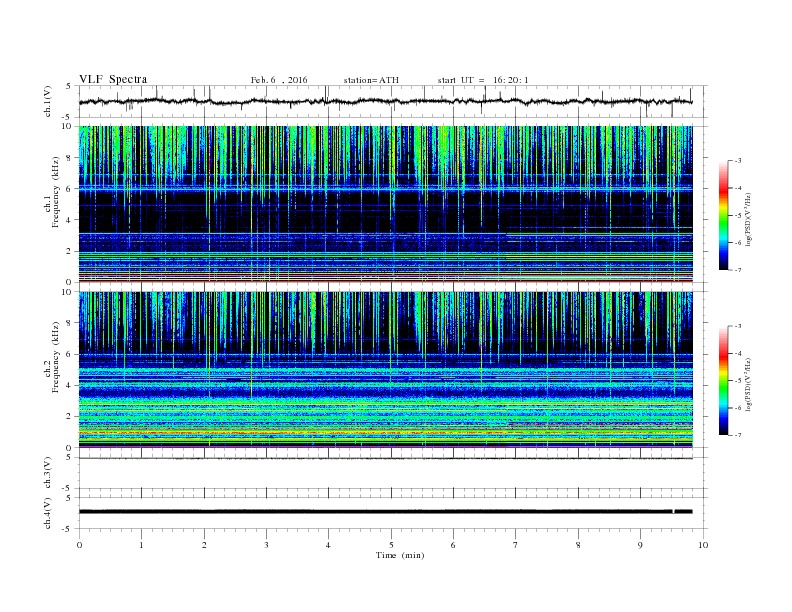Image resolution: width=792 pixels, height=612 pixels.
Task: Click inside the ch.1 spectrogram panel
Action: 386,204
